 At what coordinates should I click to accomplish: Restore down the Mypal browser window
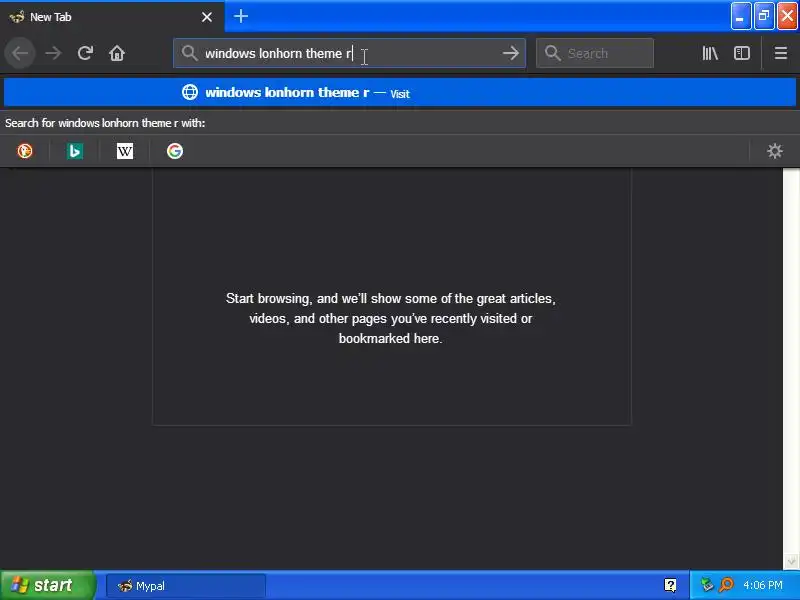coord(764,16)
